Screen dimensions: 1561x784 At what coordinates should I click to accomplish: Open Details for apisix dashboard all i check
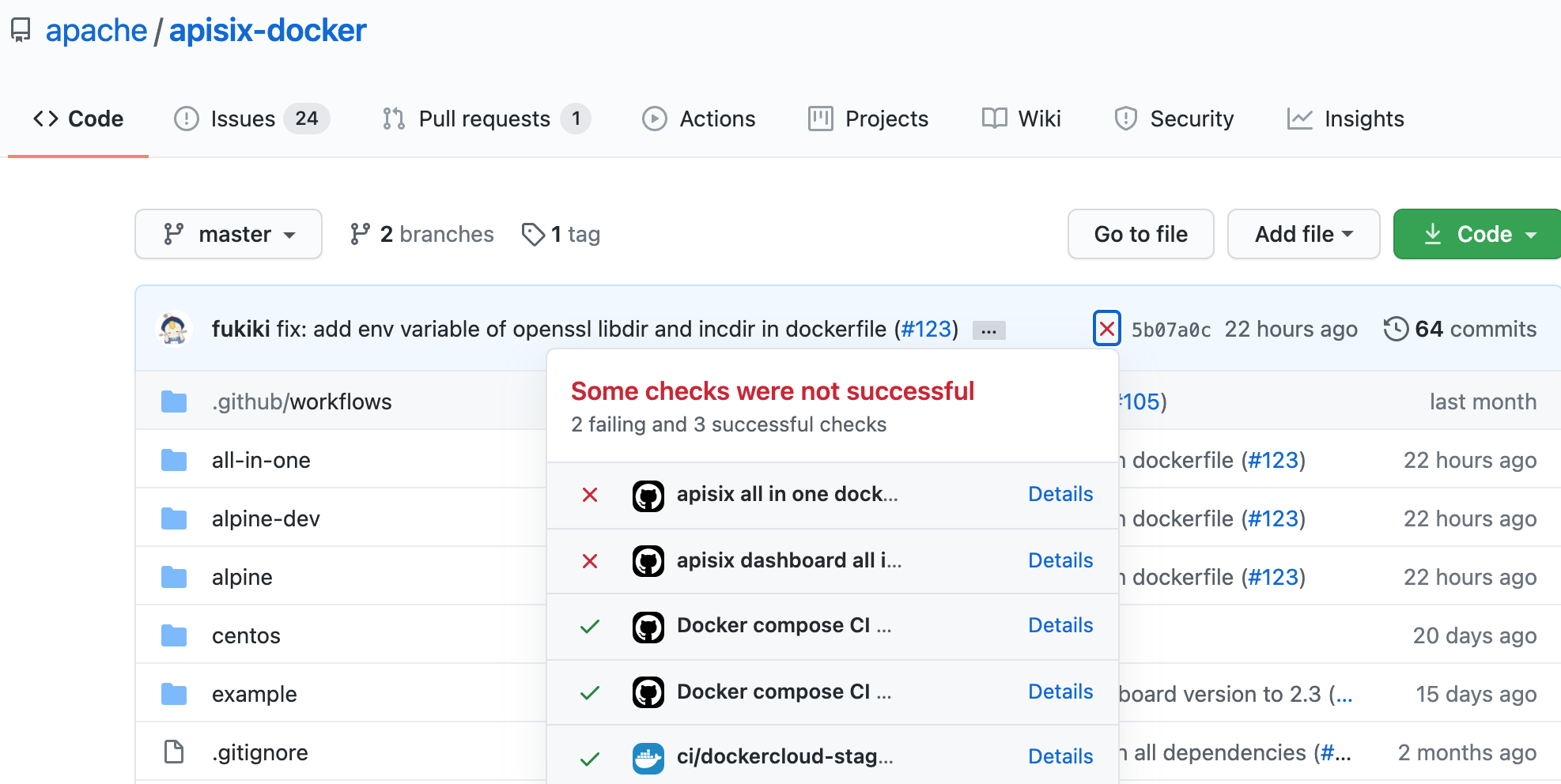coord(1060,560)
